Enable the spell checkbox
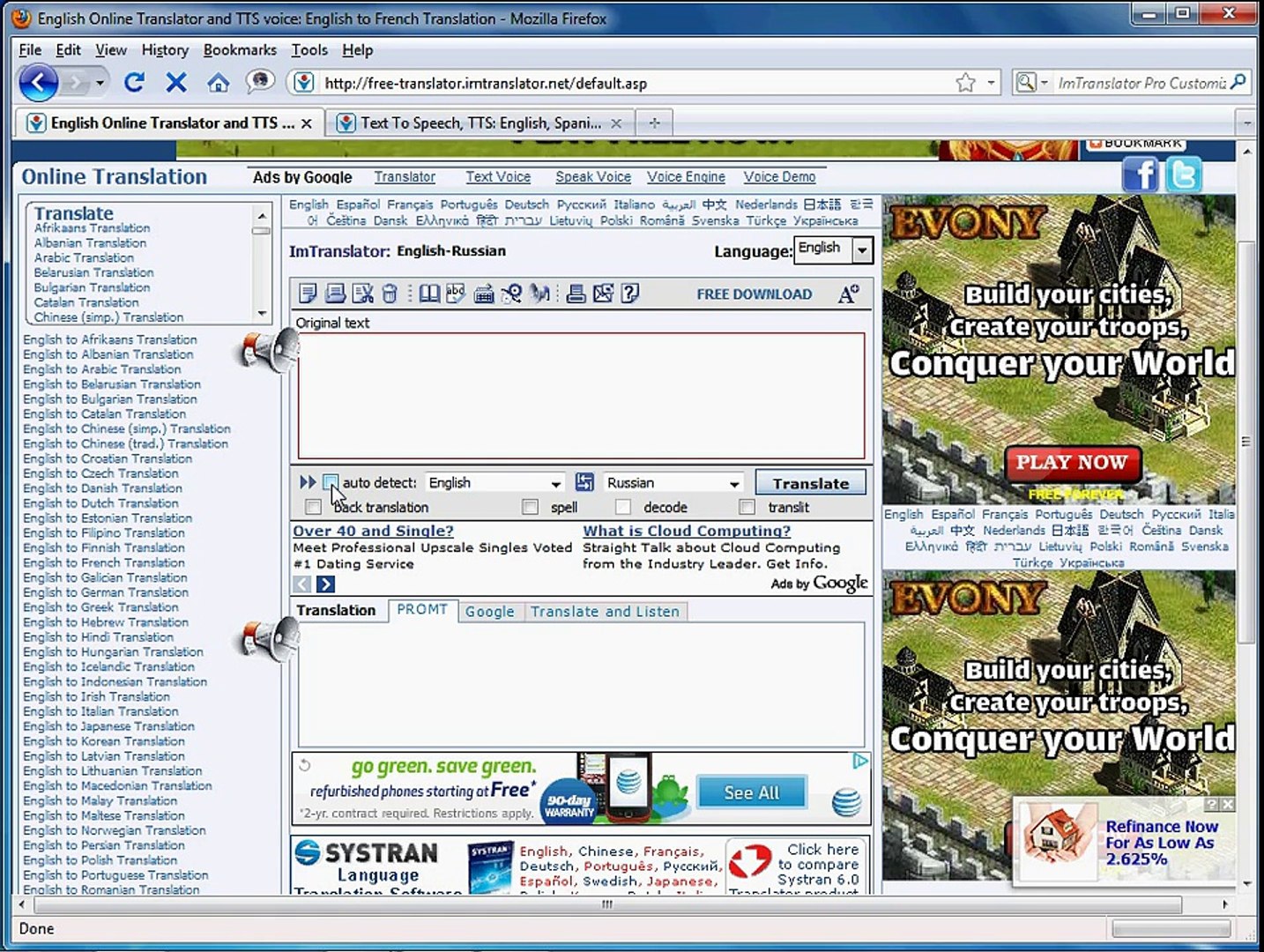1264x952 pixels. (530, 507)
